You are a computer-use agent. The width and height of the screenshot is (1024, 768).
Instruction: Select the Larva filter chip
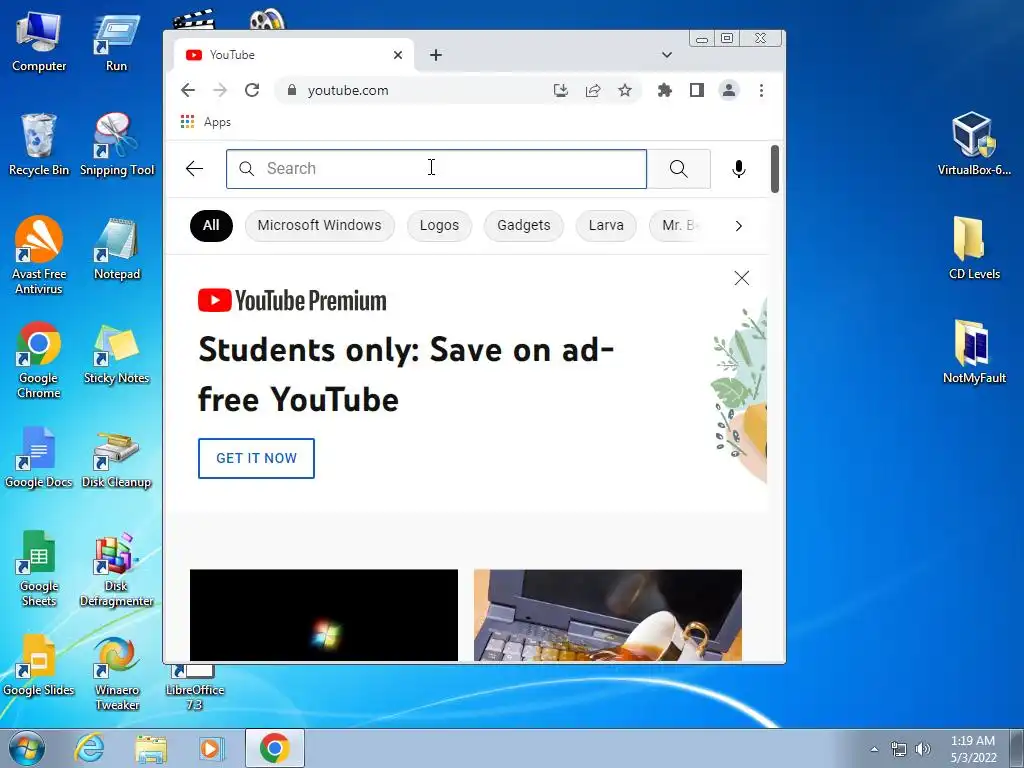pyautogui.click(x=606, y=225)
